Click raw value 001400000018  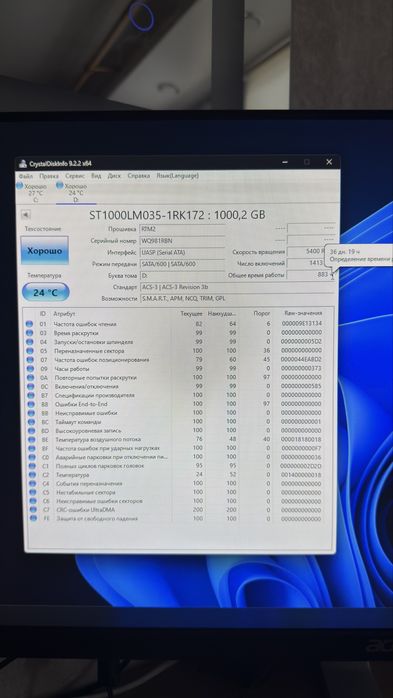click(302, 475)
